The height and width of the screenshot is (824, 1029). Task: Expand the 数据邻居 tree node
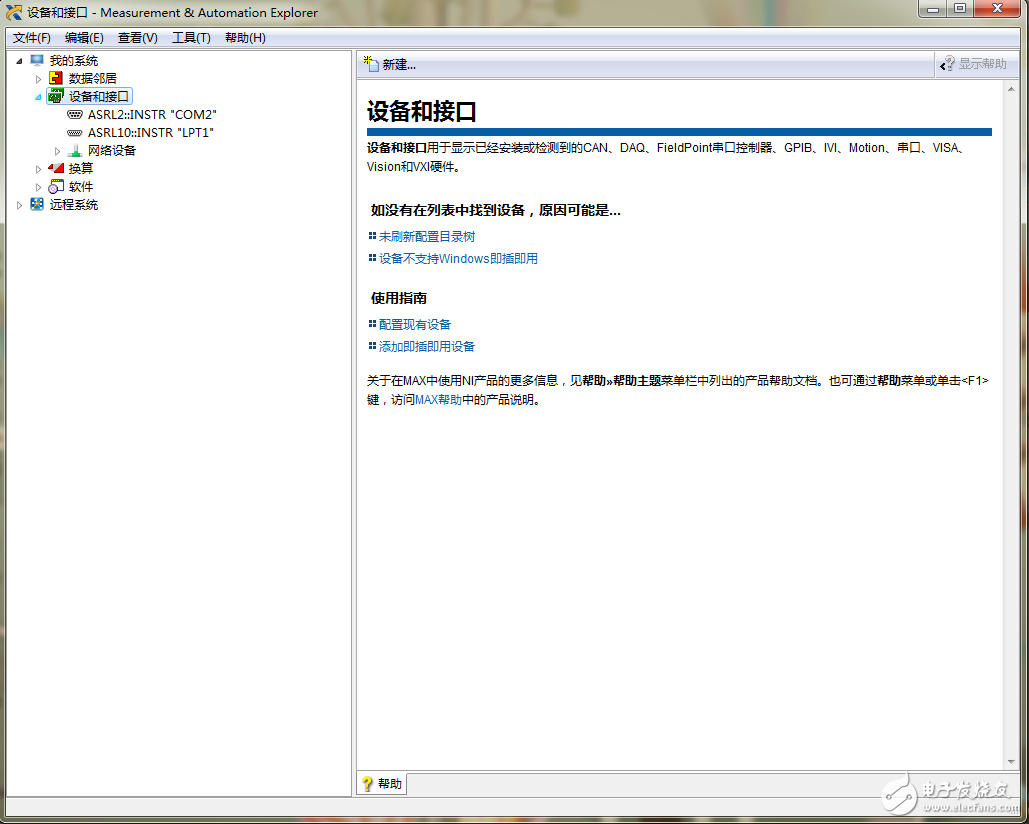38,79
